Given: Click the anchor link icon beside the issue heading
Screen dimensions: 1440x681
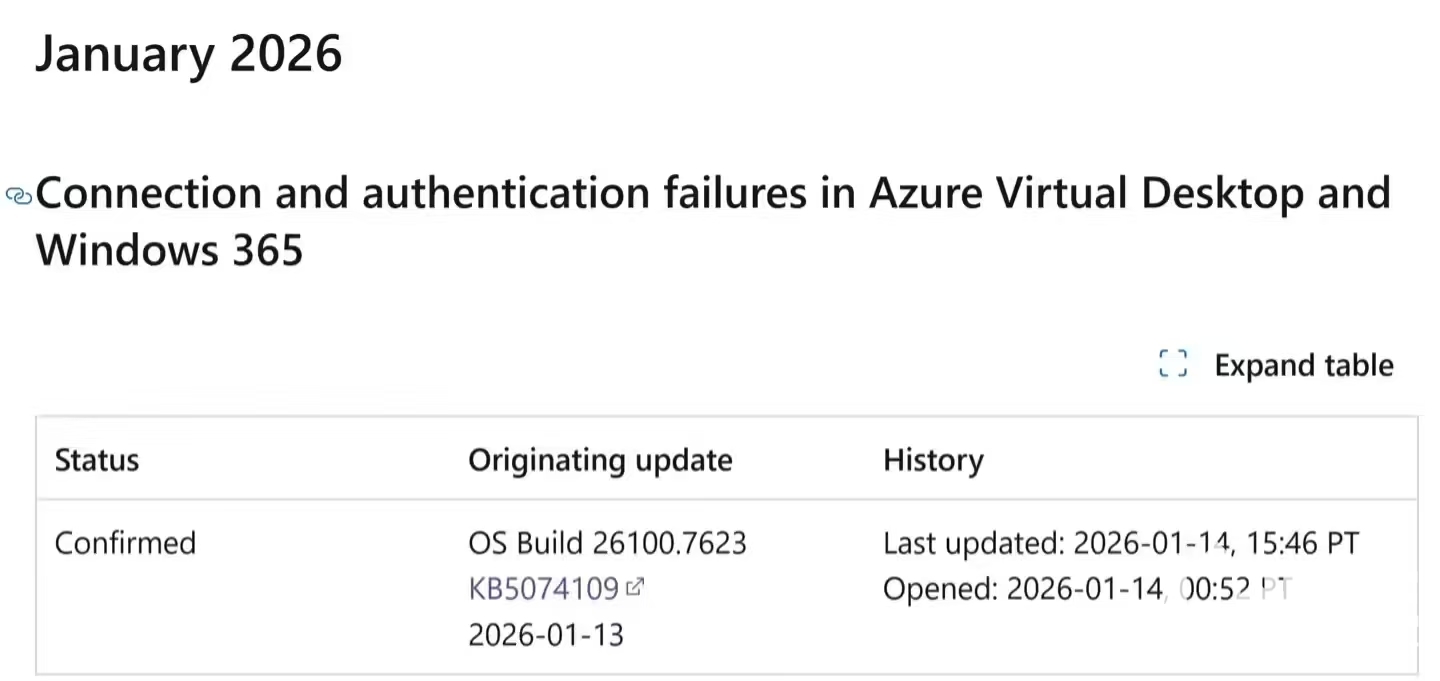Looking at the screenshot, I should click(18, 195).
